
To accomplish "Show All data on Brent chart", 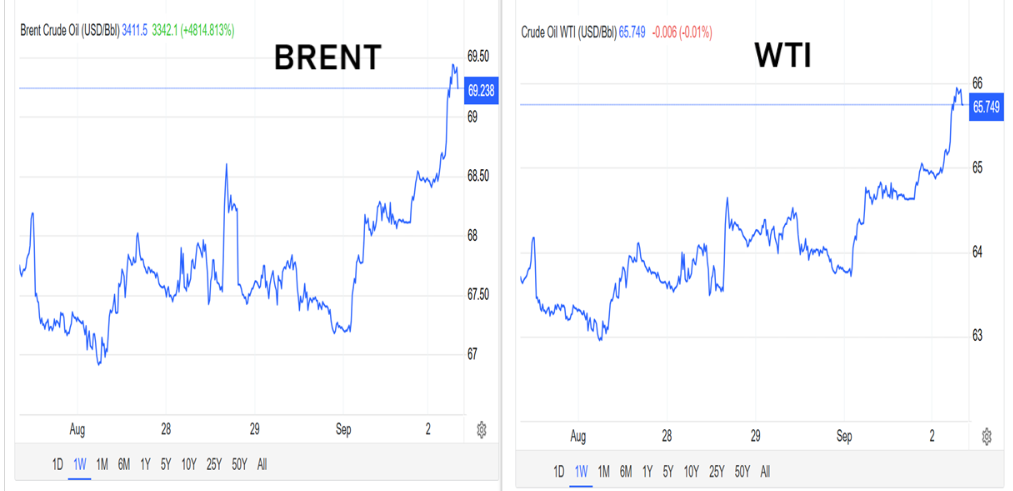I will click(x=262, y=464).
